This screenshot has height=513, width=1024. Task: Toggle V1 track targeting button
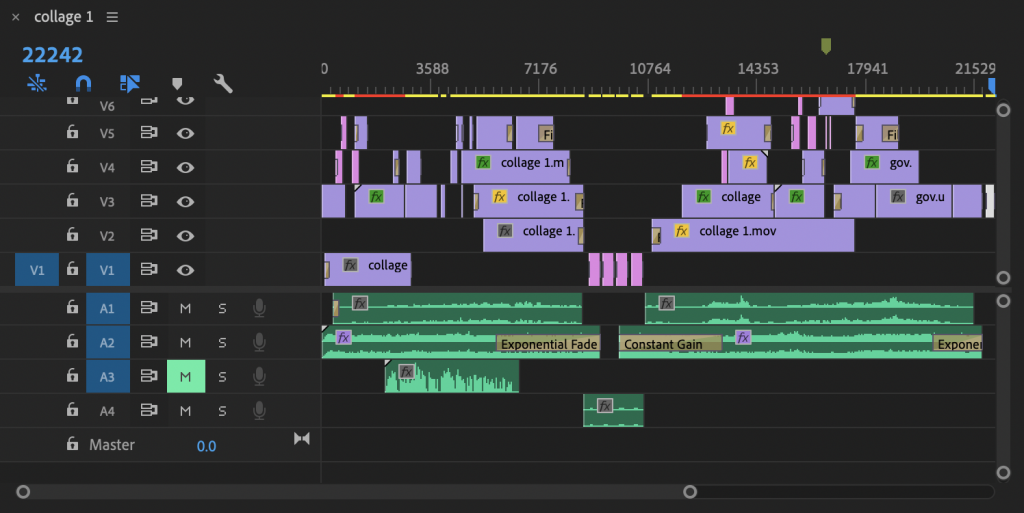pyautogui.click(x=108, y=270)
